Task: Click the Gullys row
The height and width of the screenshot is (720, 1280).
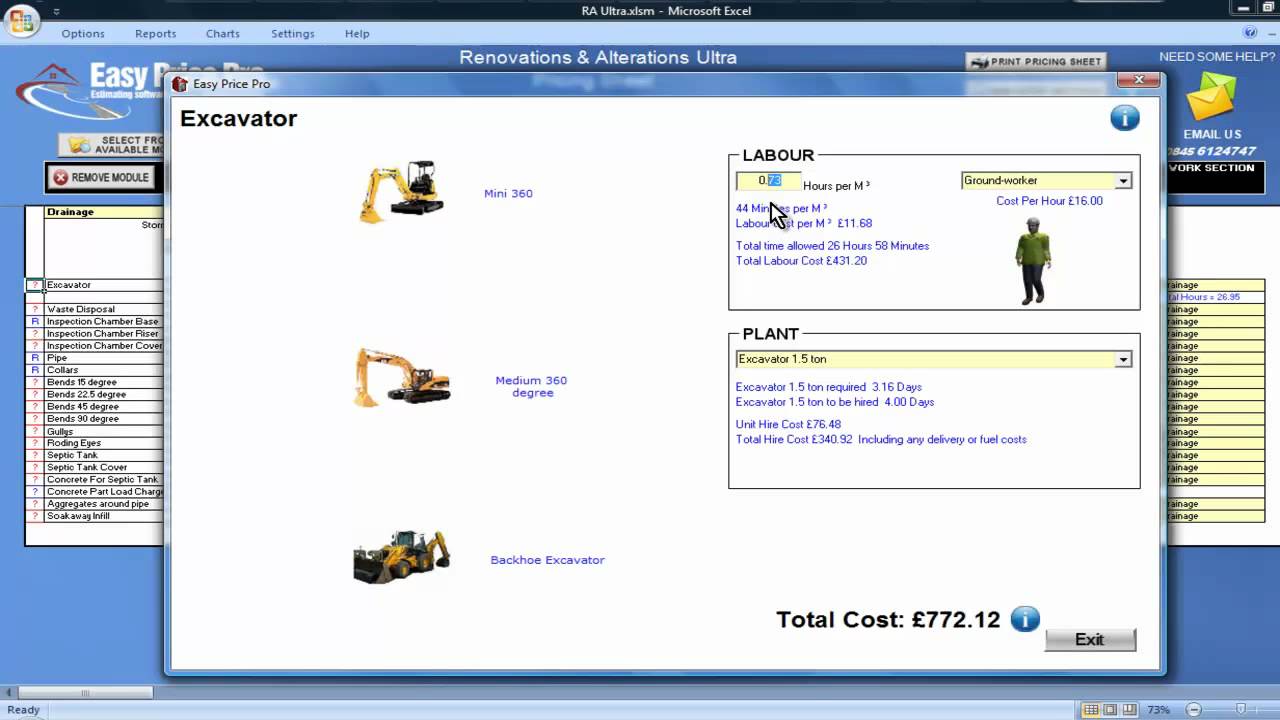Action: click(104, 431)
